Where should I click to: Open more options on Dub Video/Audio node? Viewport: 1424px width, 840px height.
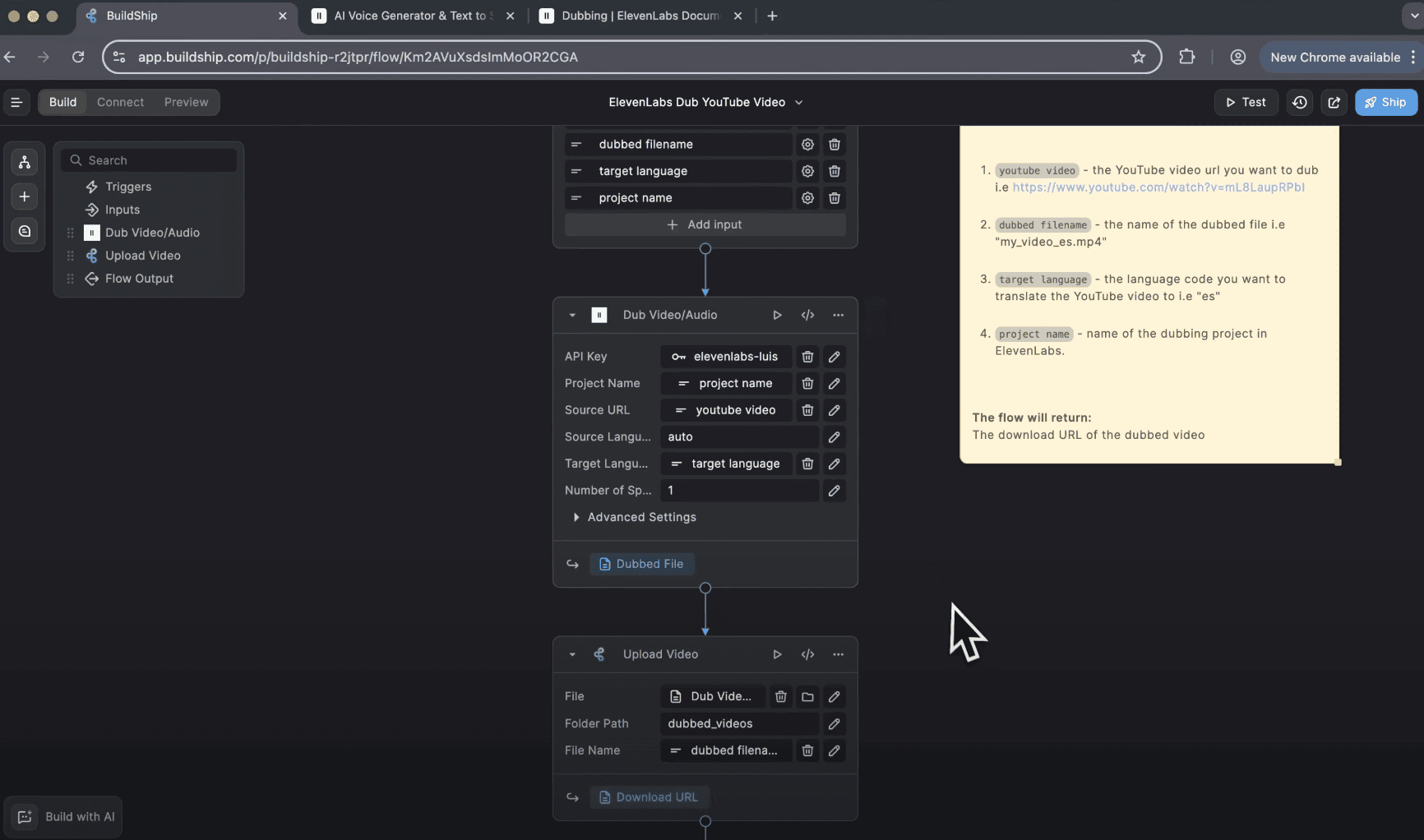(x=838, y=315)
